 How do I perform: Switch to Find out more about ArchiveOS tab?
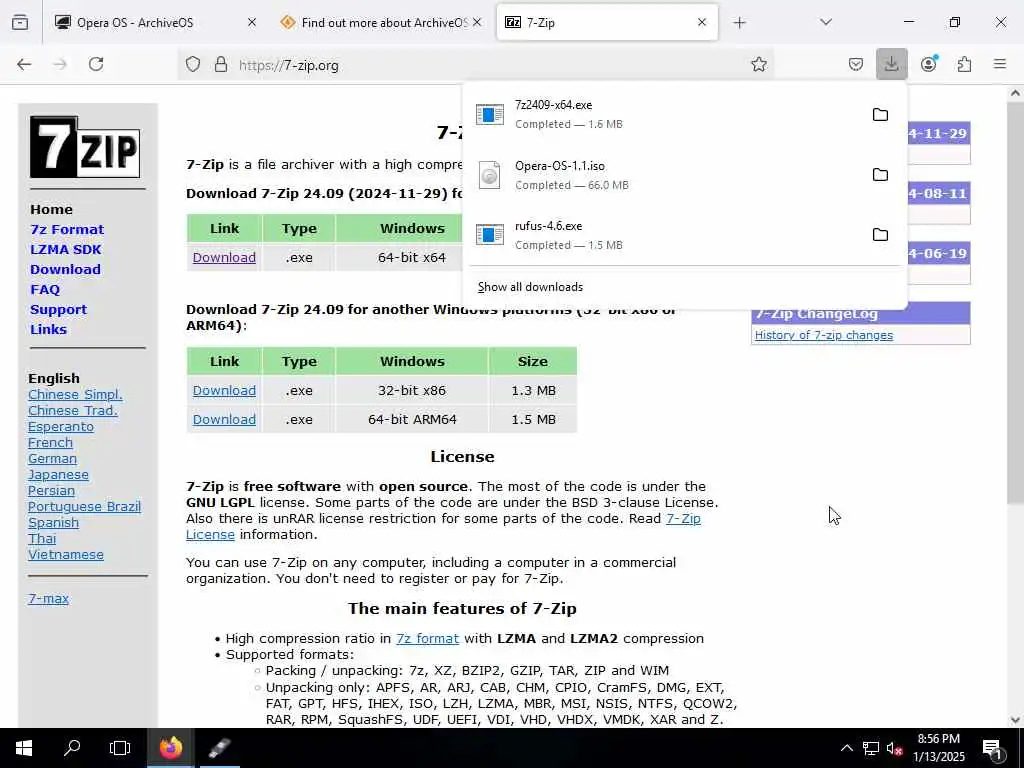[385, 23]
